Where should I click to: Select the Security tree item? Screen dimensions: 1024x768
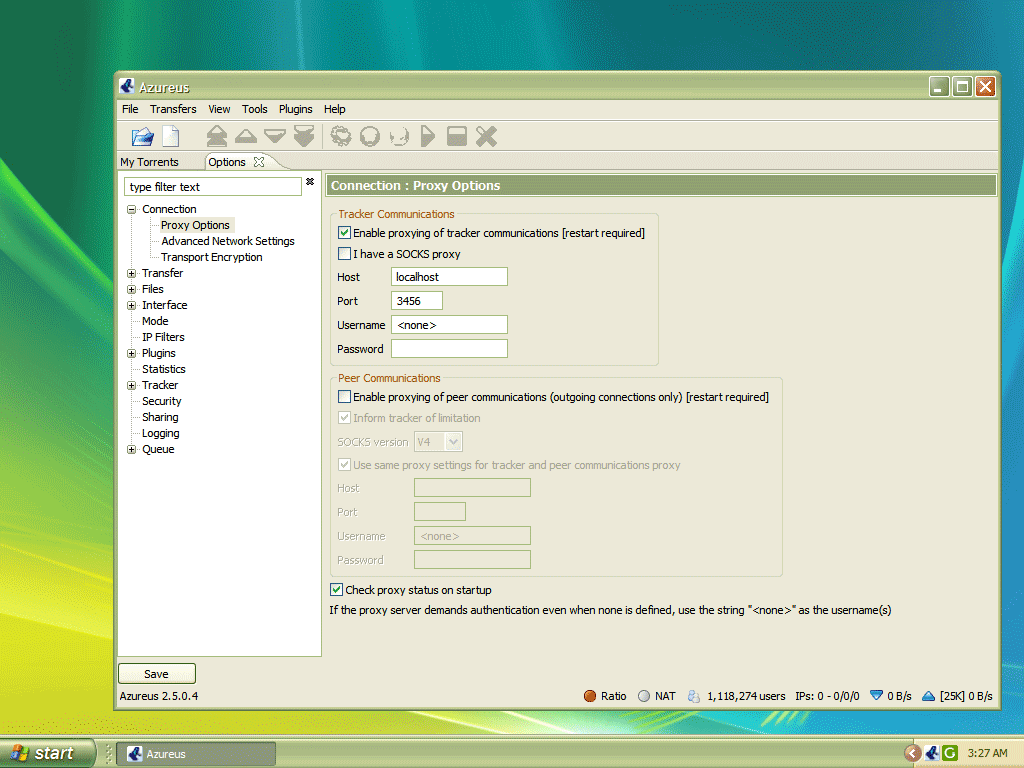161,401
